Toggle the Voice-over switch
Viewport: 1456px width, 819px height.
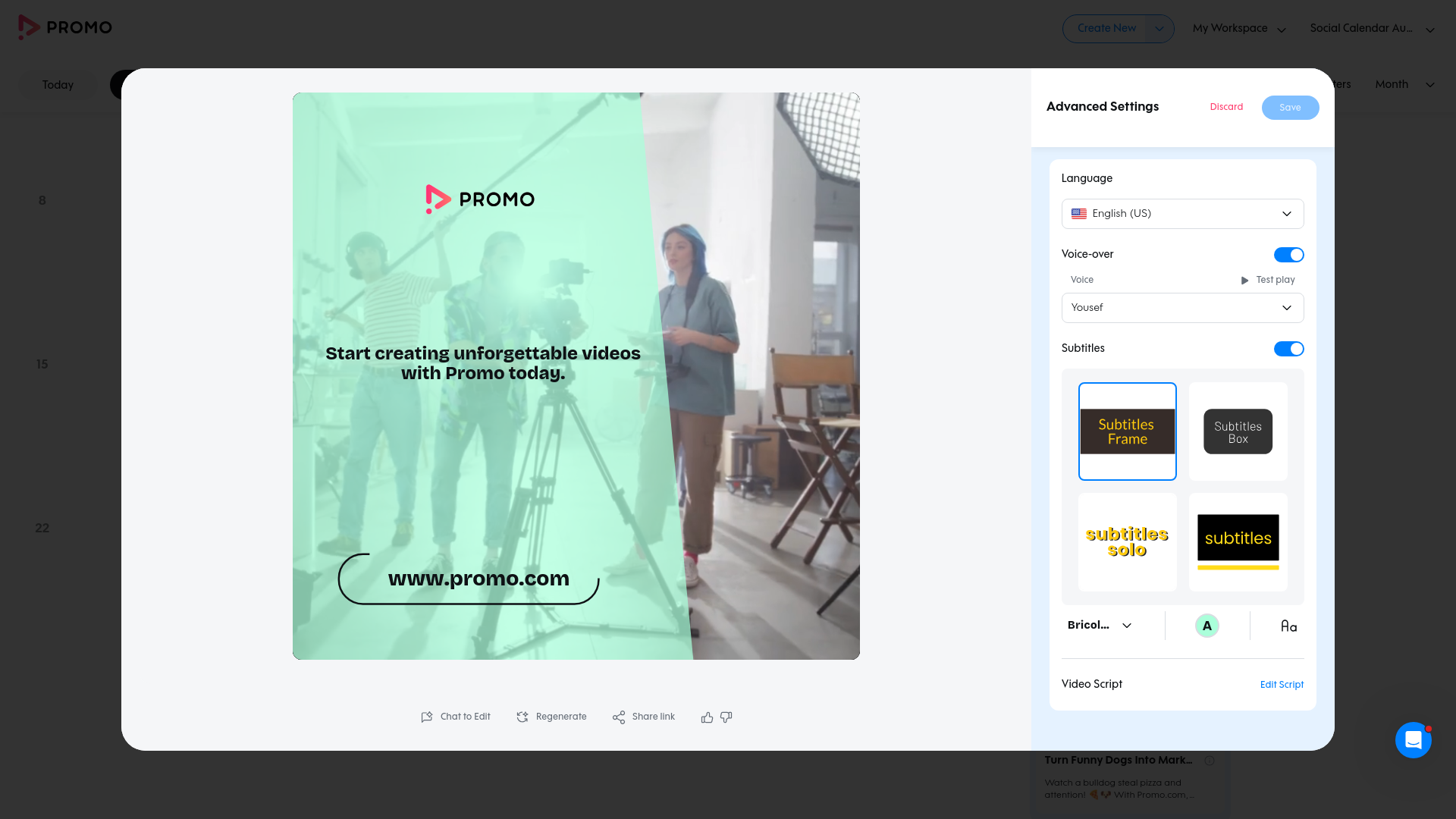pos(1288,255)
